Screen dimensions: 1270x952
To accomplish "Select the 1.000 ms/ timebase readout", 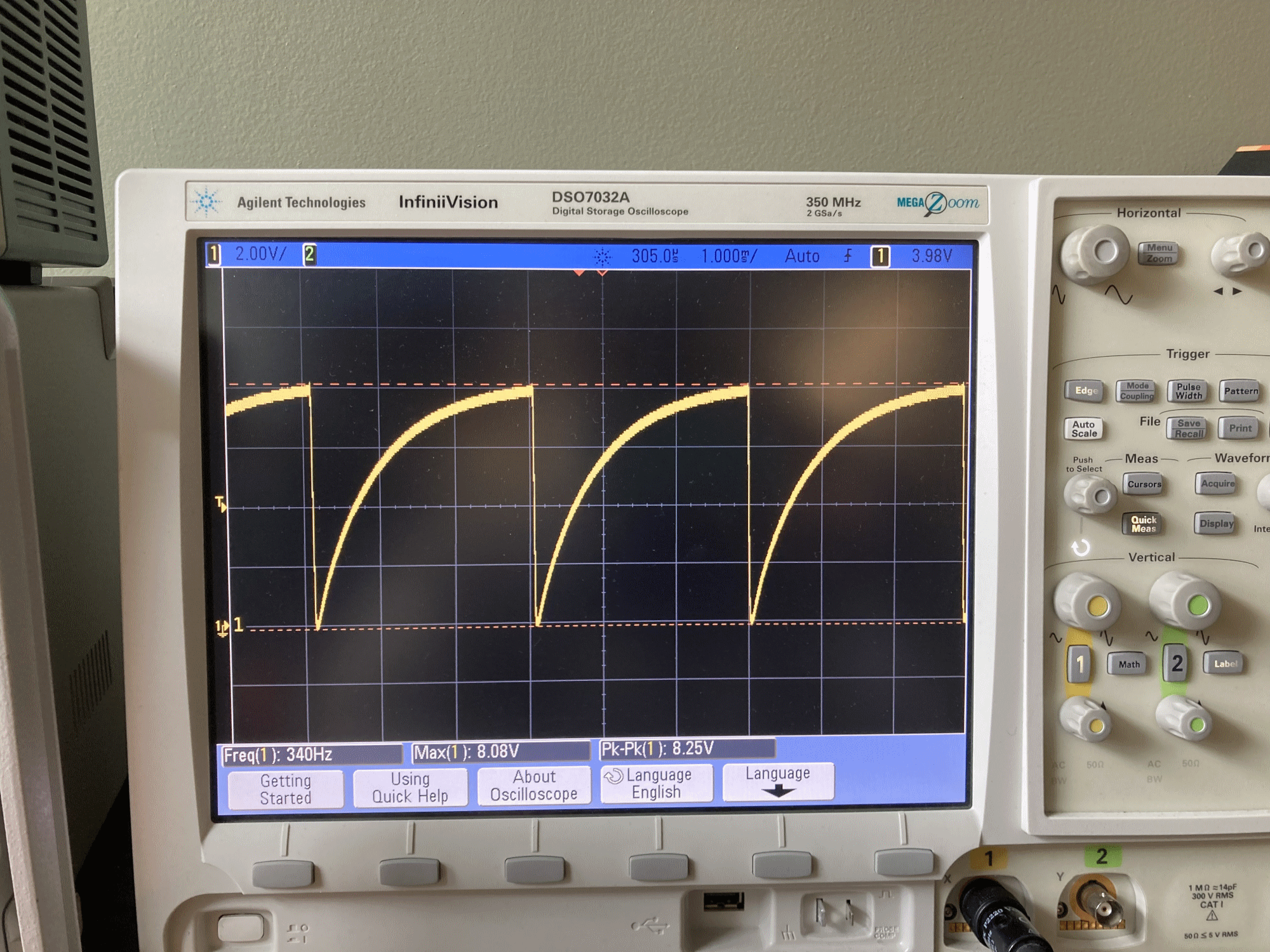I will pos(729,256).
